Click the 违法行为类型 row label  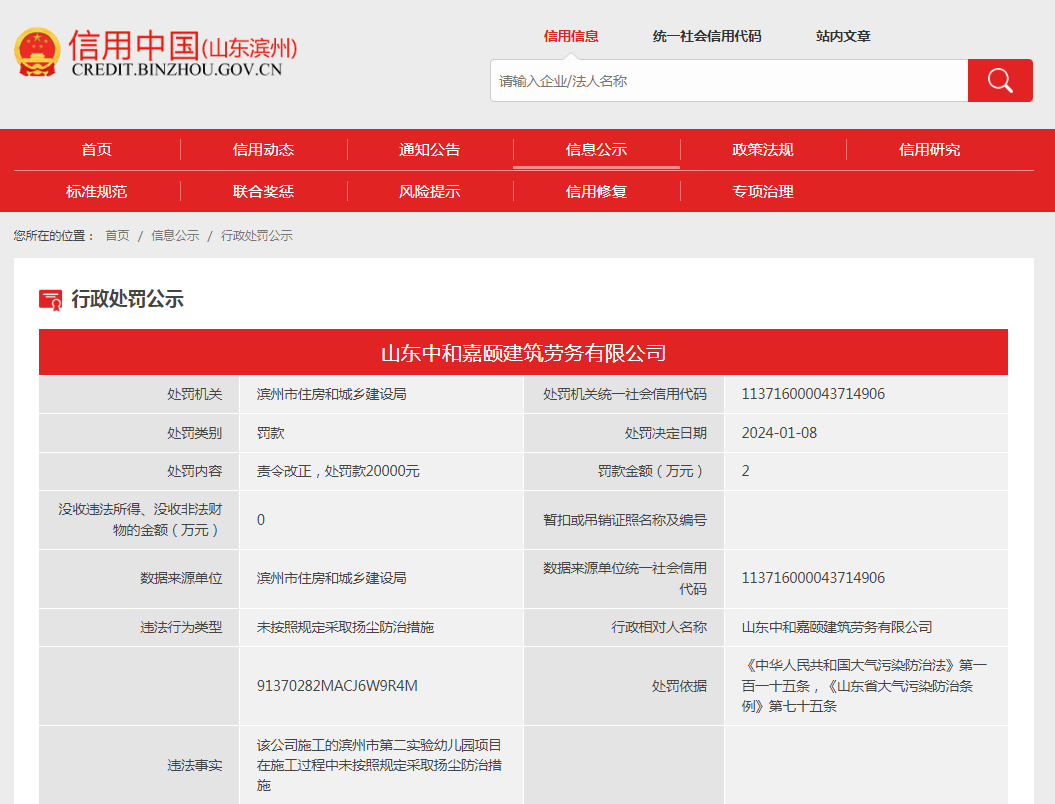click(x=181, y=627)
